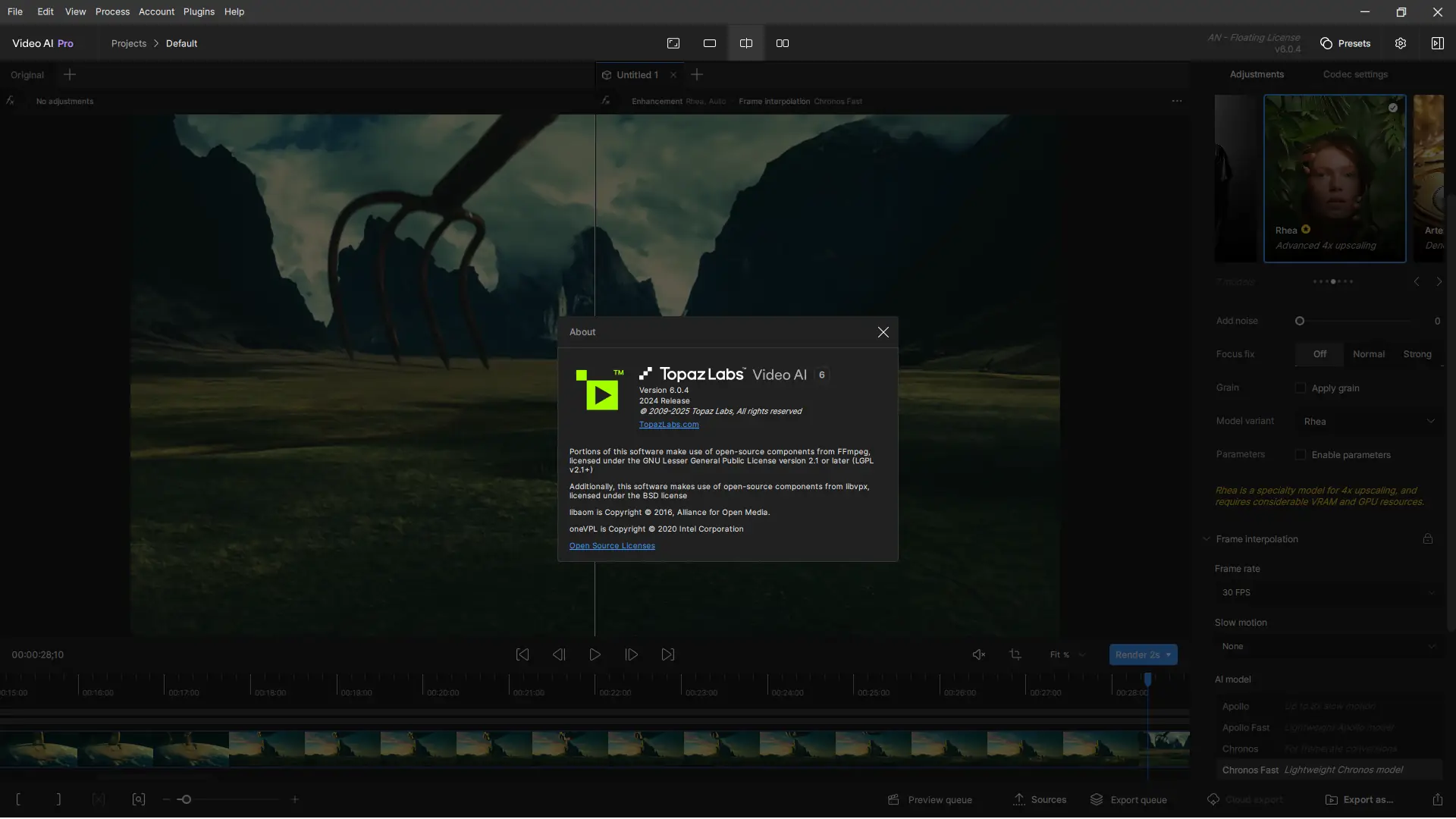Open the Render 2s dropdown arrow

pyautogui.click(x=1169, y=654)
